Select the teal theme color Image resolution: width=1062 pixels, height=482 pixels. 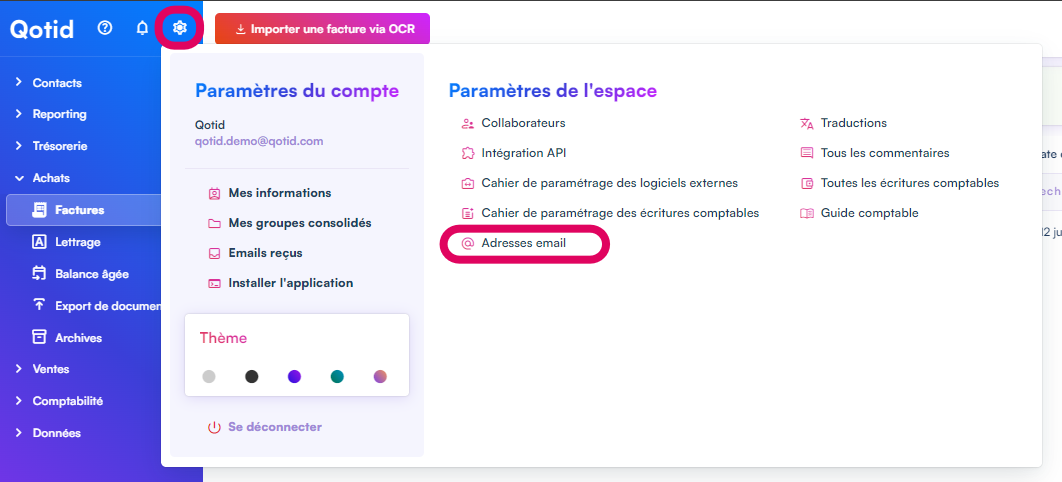[x=337, y=377]
